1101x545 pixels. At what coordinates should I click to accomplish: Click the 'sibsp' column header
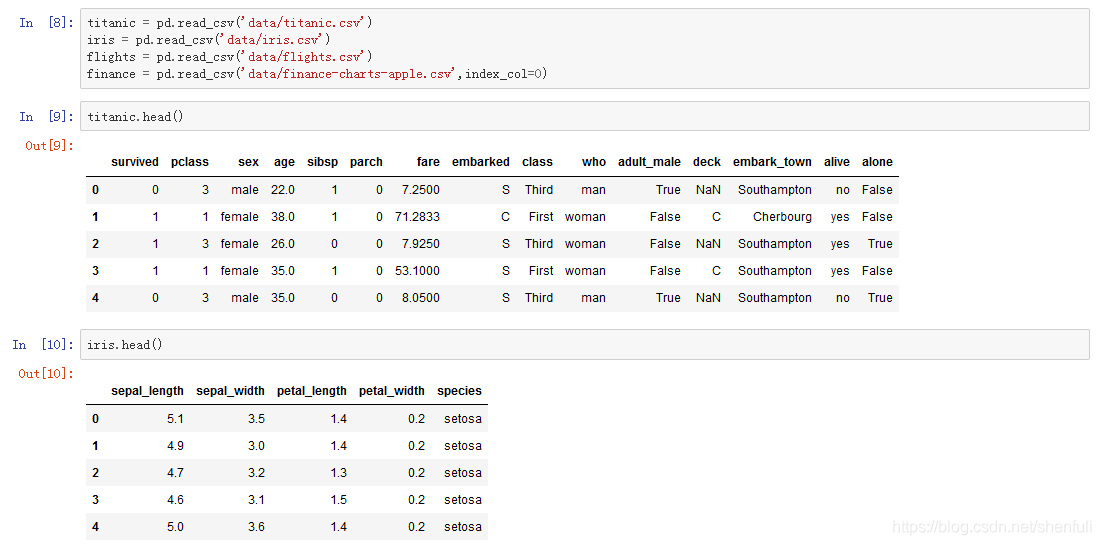[x=322, y=162]
